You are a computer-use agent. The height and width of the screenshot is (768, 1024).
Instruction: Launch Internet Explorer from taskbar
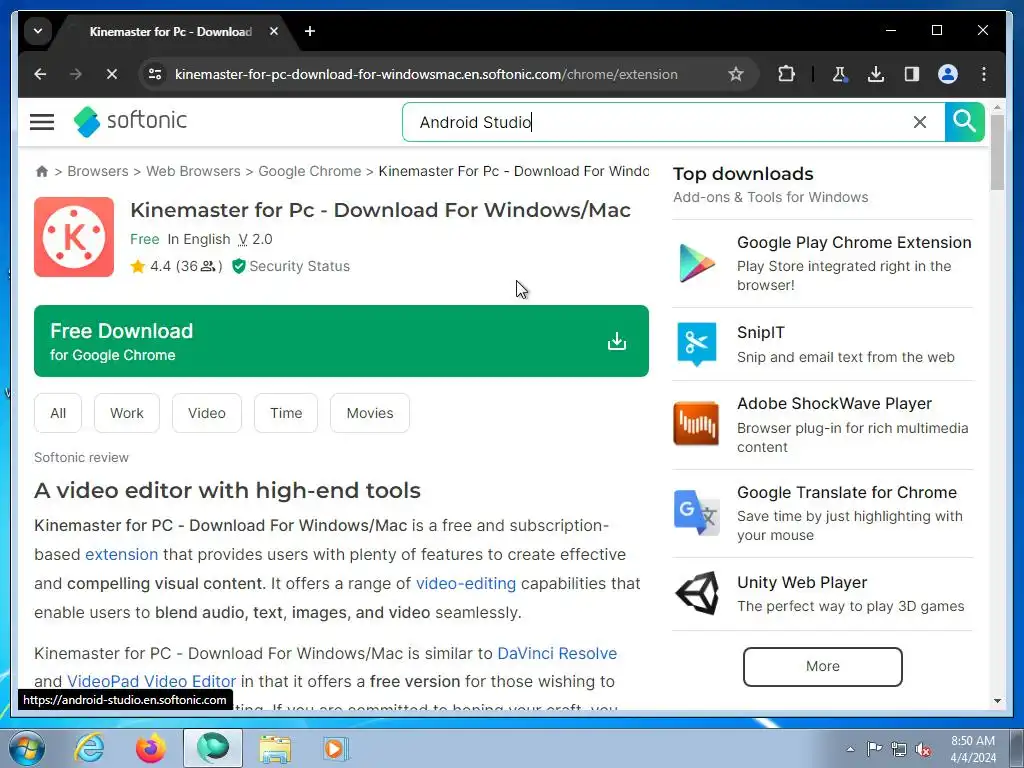coord(89,748)
